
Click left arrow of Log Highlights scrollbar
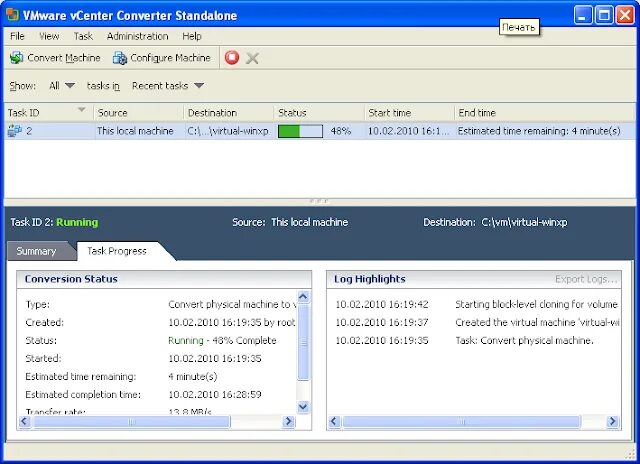334,421
